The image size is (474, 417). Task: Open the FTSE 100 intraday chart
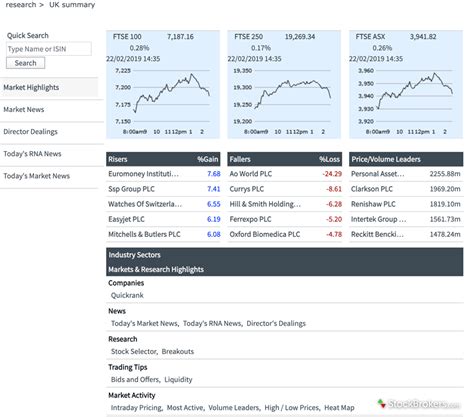[163, 101]
